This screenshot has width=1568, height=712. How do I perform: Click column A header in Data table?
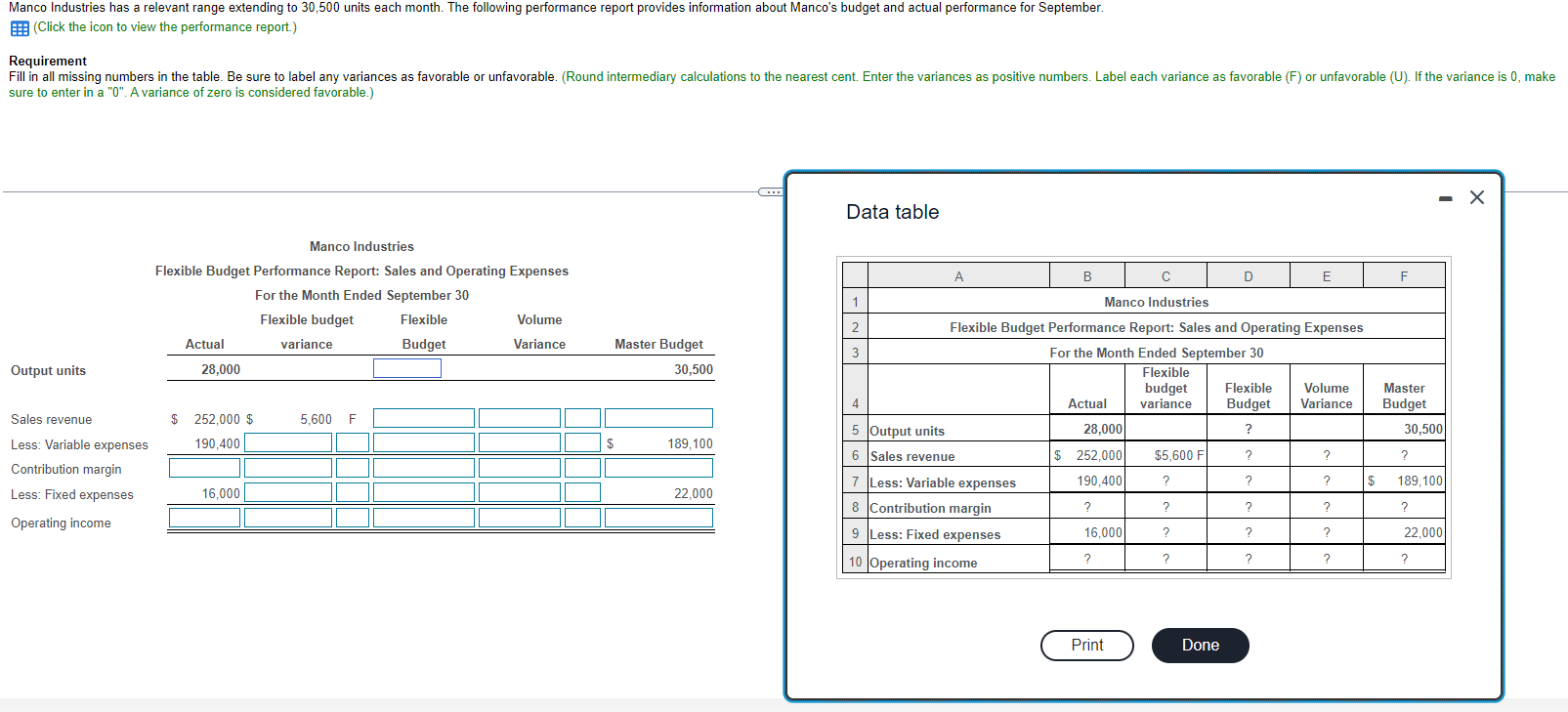pyautogui.click(x=958, y=276)
